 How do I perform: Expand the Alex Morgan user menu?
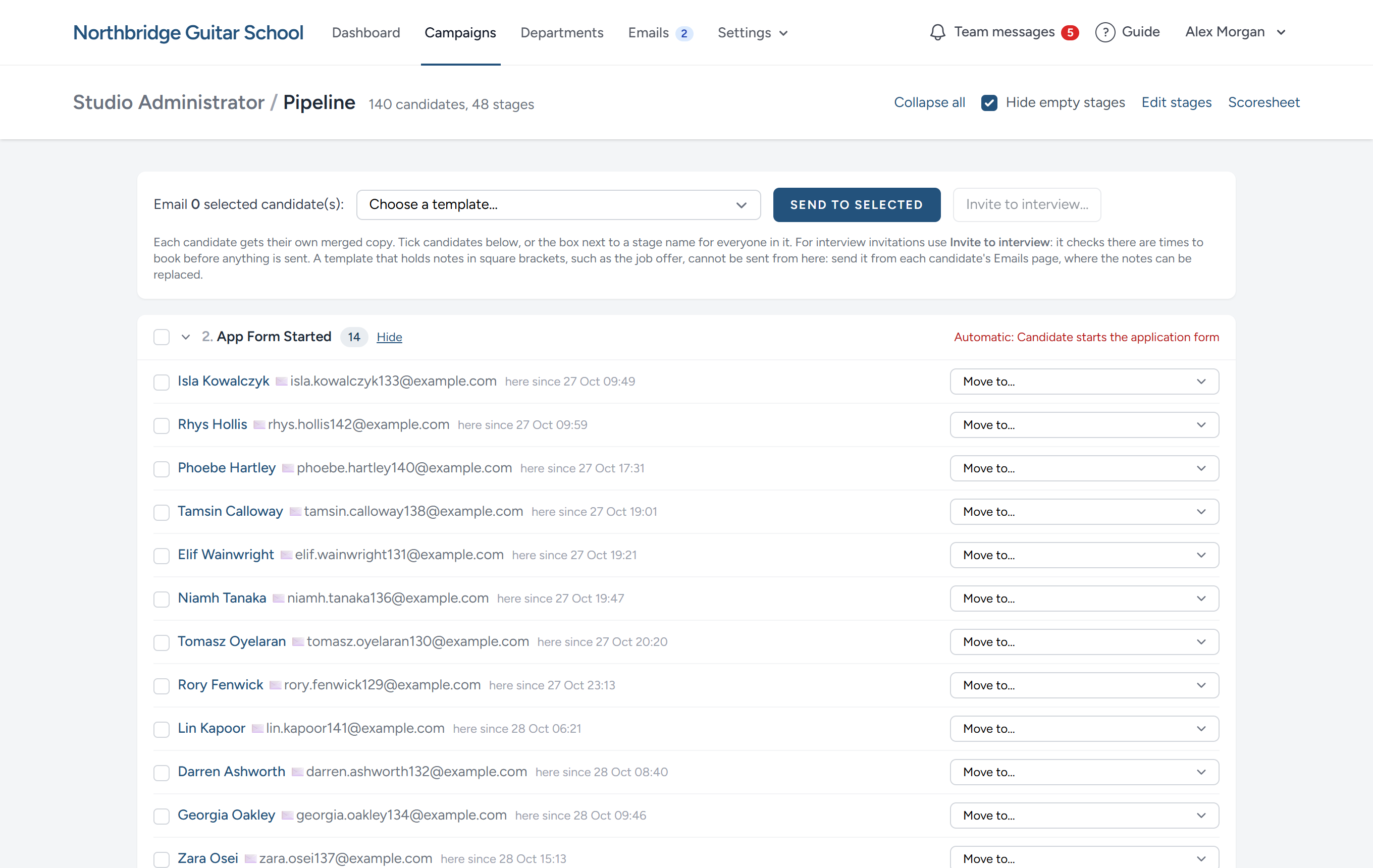1235,32
